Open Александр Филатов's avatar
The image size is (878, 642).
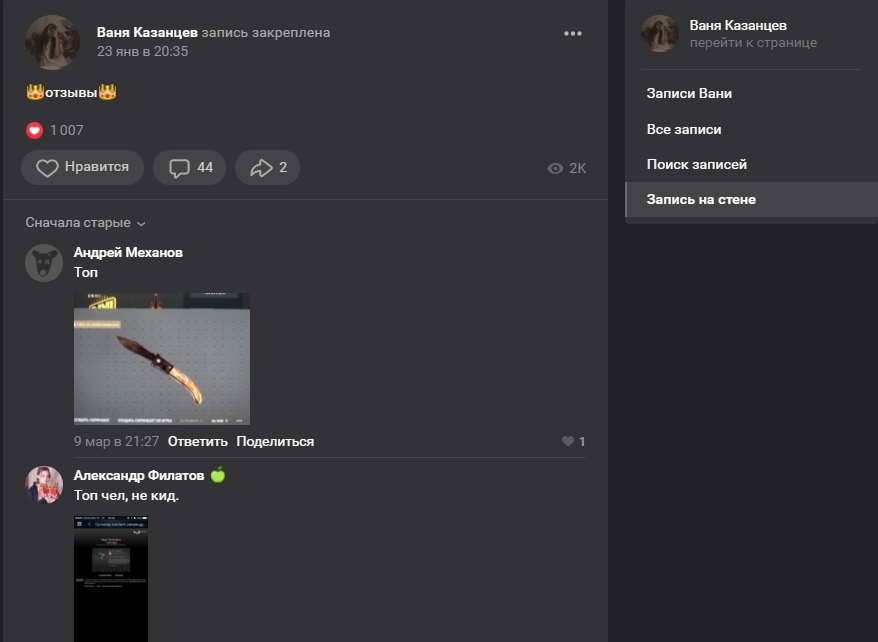click(x=44, y=485)
